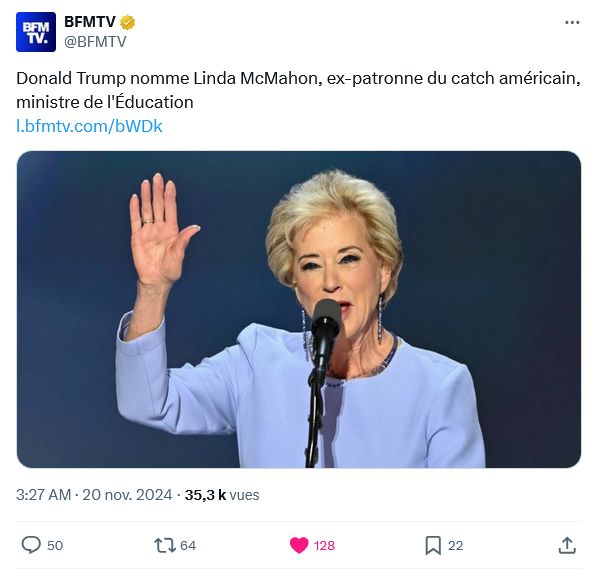
Task: Click the reply count 50
Action: (55, 545)
